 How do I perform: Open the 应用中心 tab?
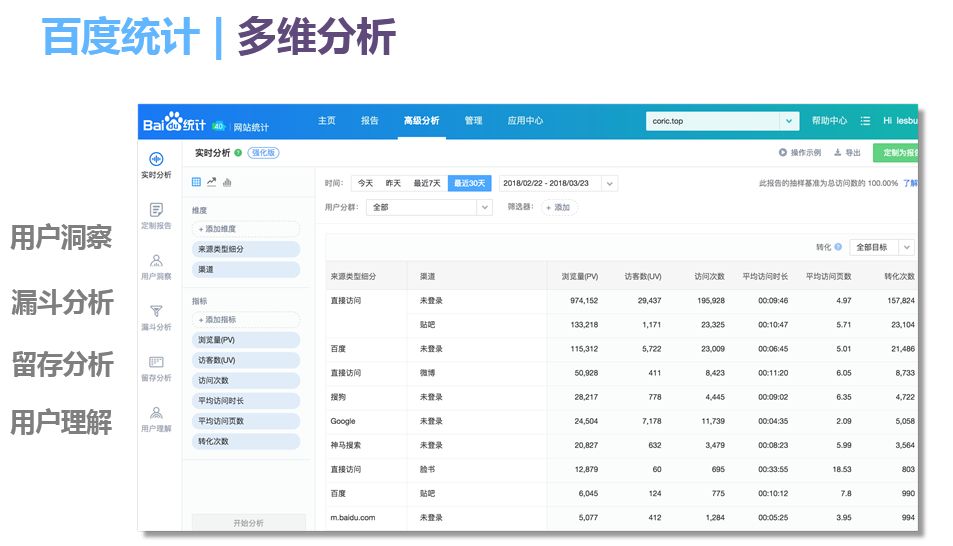click(525, 120)
